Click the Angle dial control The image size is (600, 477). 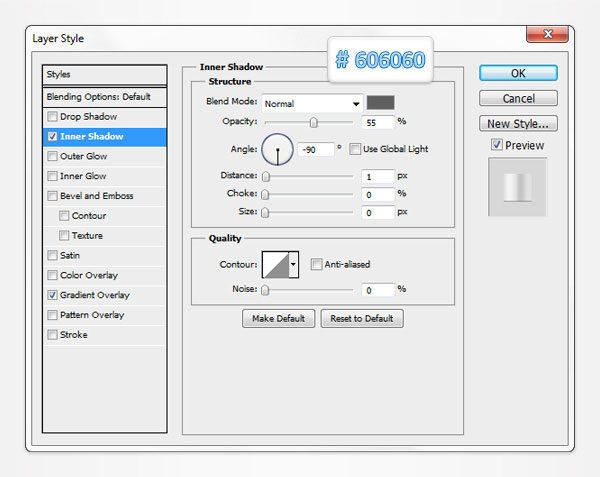[277, 149]
